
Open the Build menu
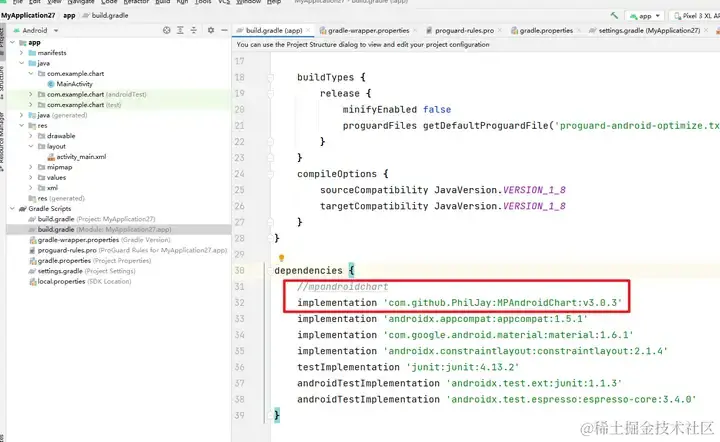coord(163,2)
